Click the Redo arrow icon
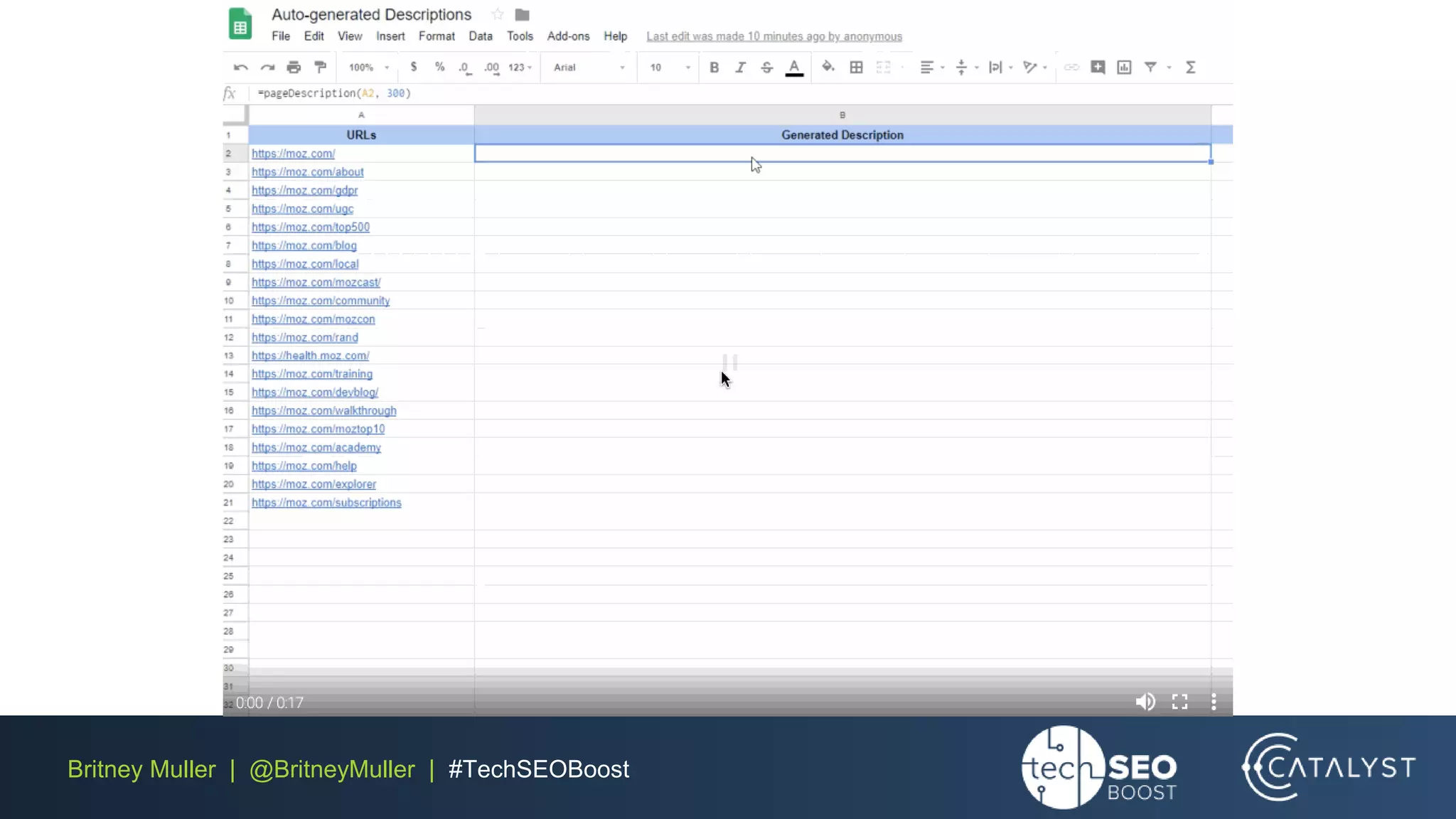The image size is (1456, 819). [x=267, y=68]
